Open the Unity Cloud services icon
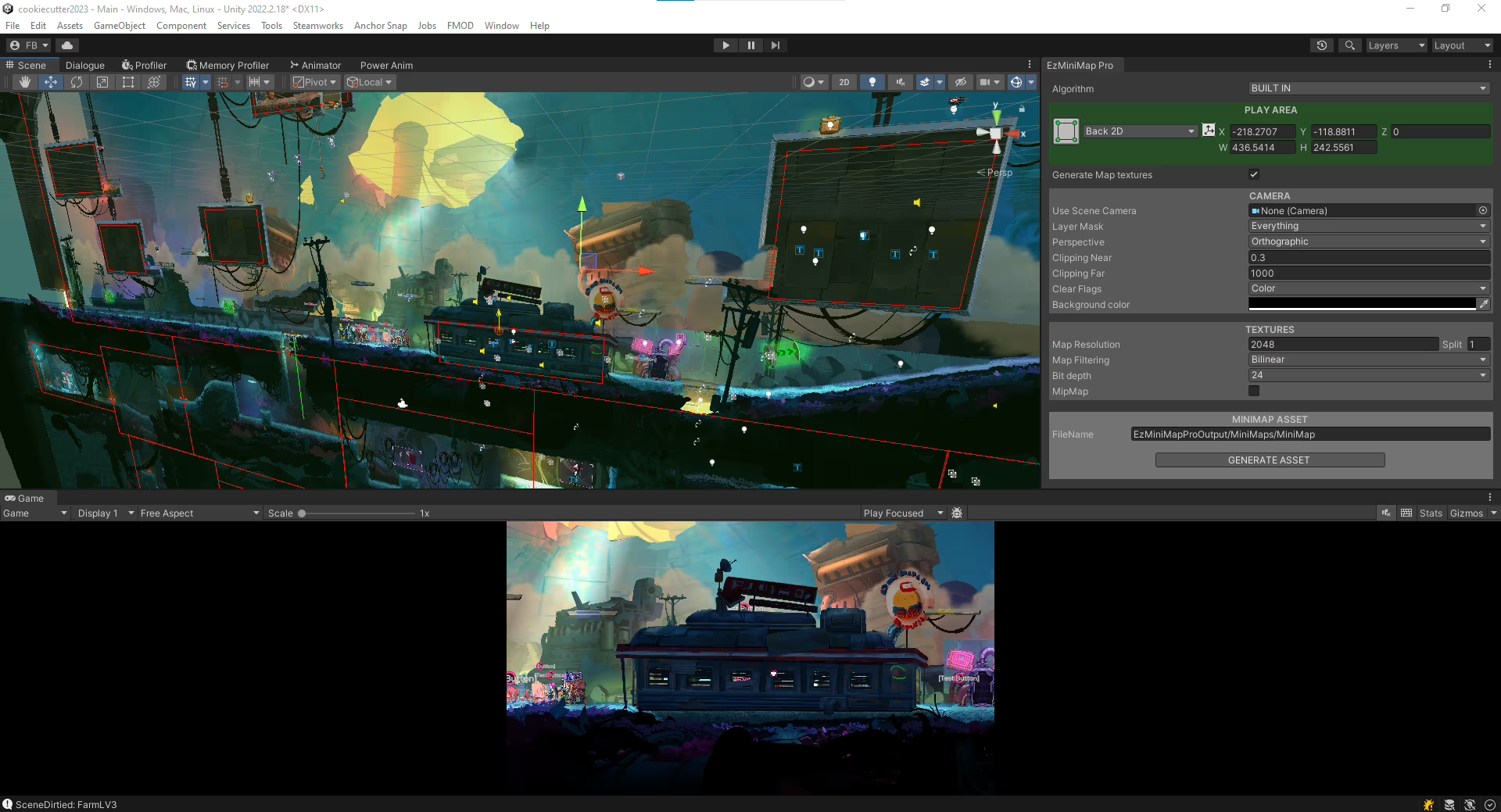Image resolution: width=1501 pixels, height=812 pixels. [67, 45]
